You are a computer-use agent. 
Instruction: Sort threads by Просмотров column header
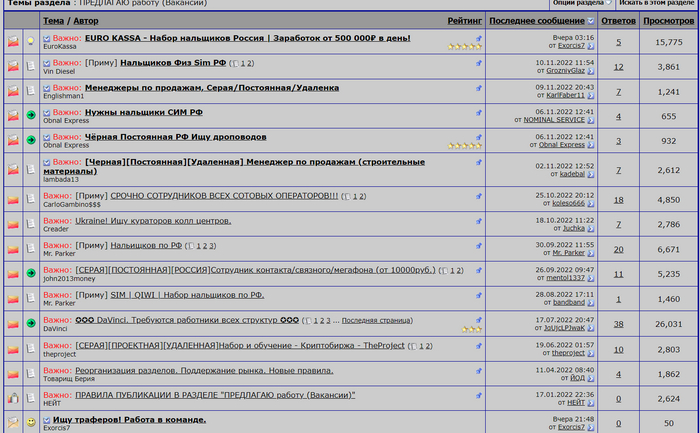click(x=668, y=21)
